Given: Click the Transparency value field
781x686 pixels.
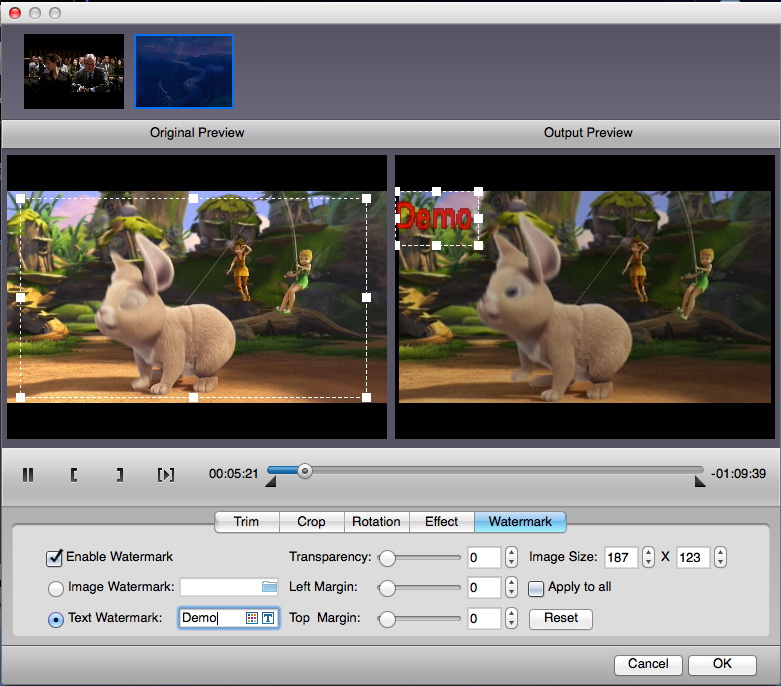Looking at the screenshot, I should pyautogui.click(x=484, y=557).
